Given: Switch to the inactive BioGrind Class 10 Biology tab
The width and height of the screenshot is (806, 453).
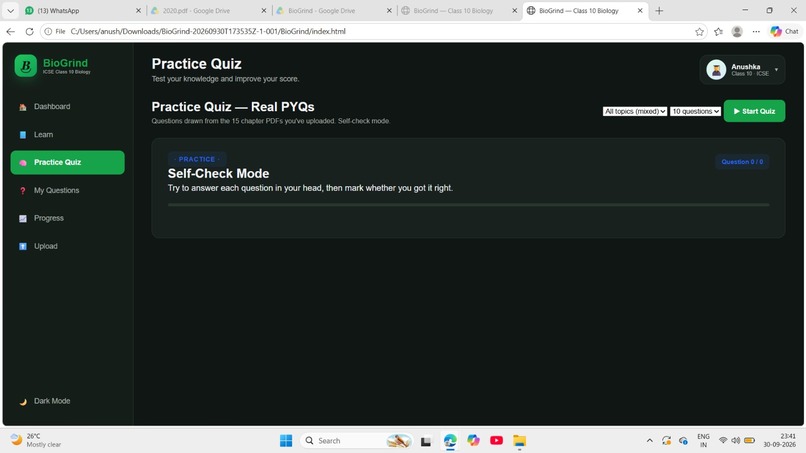Looking at the screenshot, I should click(x=459, y=10).
